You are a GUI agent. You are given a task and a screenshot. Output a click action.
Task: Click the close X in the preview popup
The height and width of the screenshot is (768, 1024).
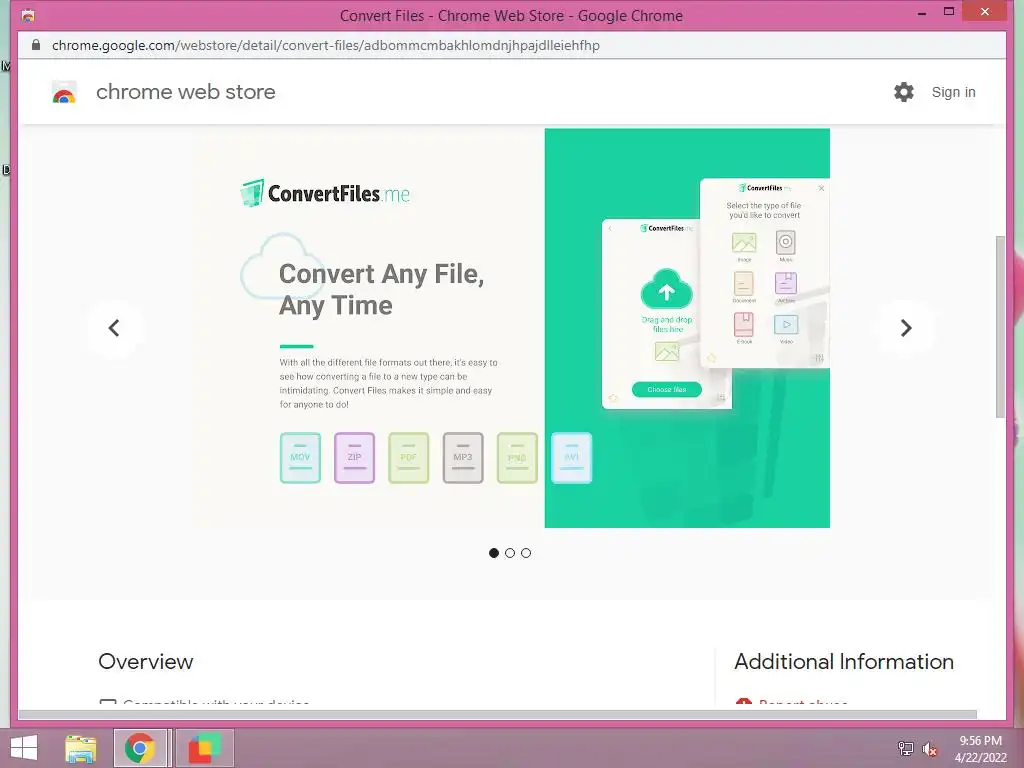[821, 188]
